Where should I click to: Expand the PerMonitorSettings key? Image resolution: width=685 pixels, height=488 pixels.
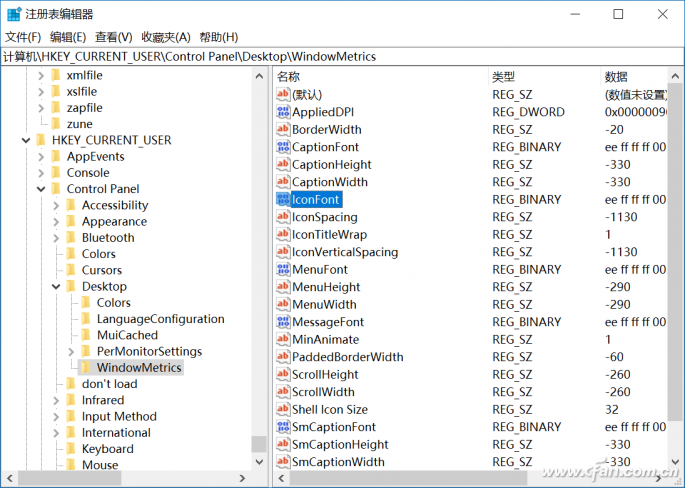(x=71, y=352)
